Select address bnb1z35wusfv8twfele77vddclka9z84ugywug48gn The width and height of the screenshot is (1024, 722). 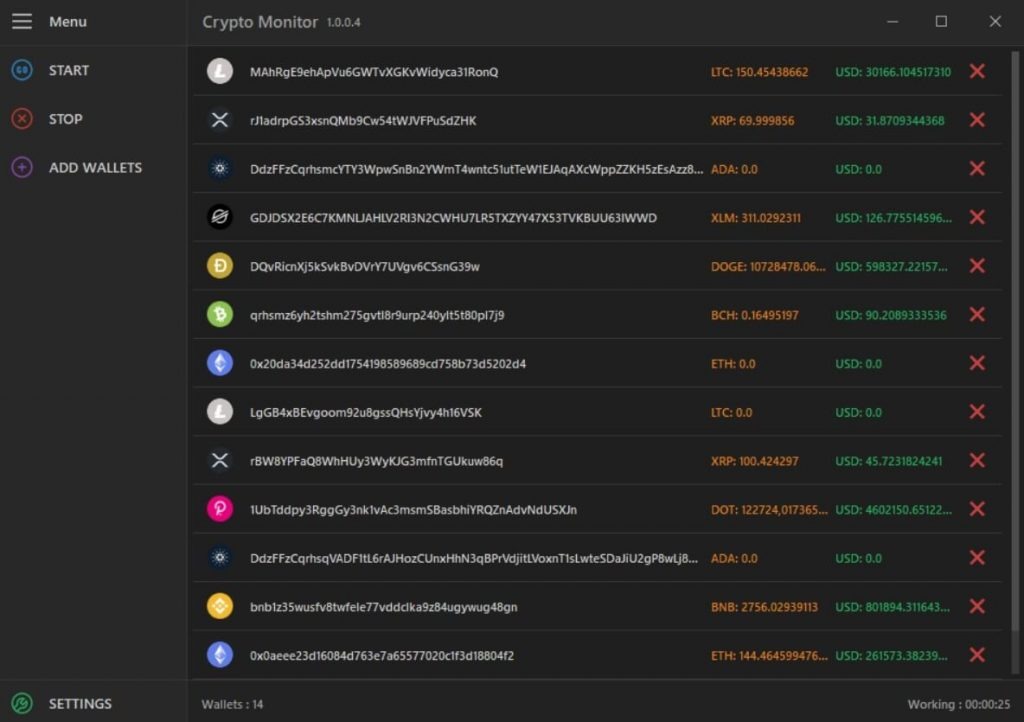tap(383, 607)
